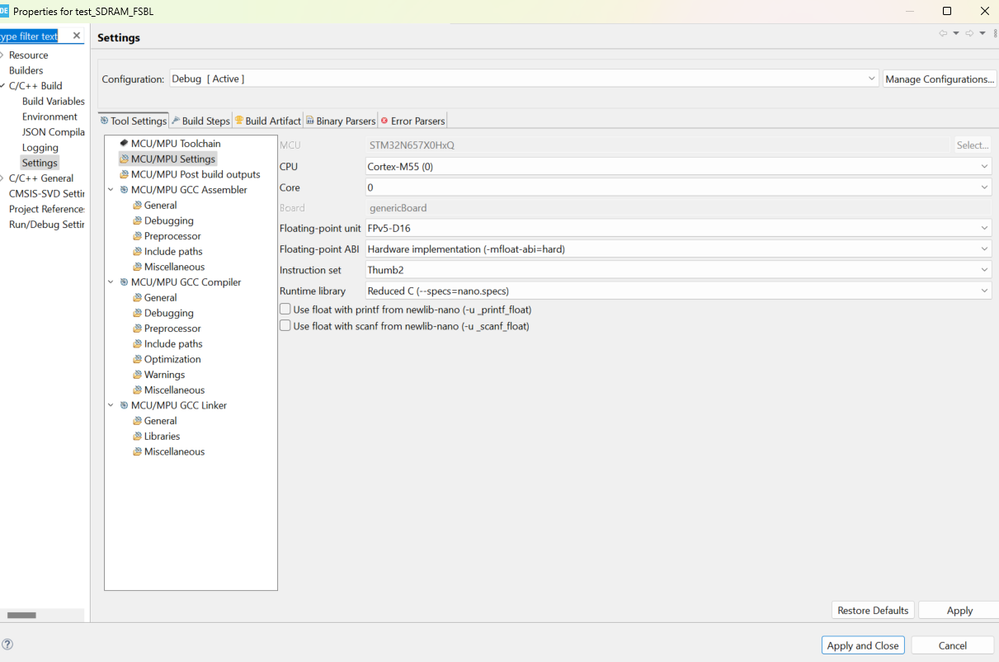Go back with the navigation back arrow
This screenshot has height=662, width=999.
(943, 33)
